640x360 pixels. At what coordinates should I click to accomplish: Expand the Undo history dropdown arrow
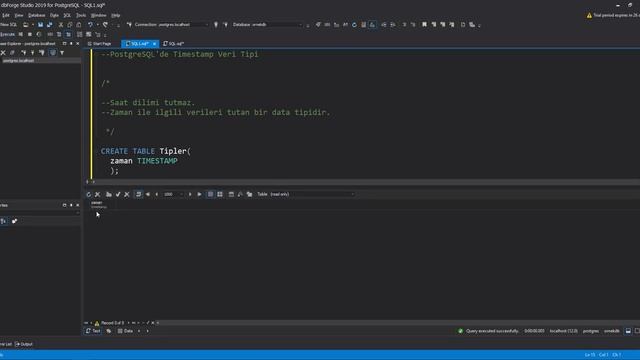click(x=97, y=25)
